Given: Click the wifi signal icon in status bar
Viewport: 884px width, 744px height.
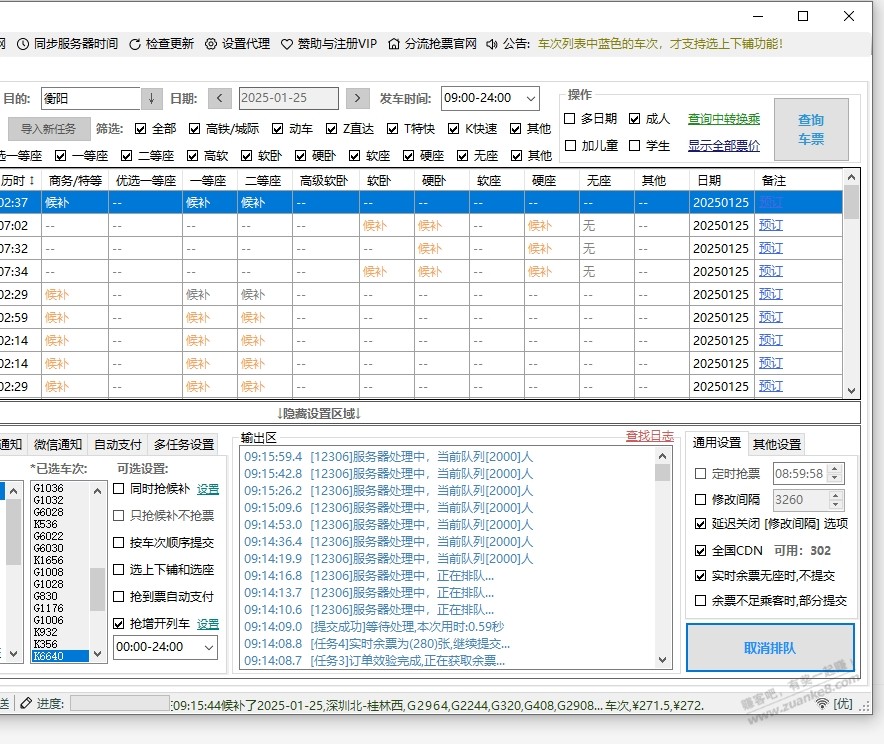Looking at the screenshot, I should pyautogui.click(x=823, y=703).
